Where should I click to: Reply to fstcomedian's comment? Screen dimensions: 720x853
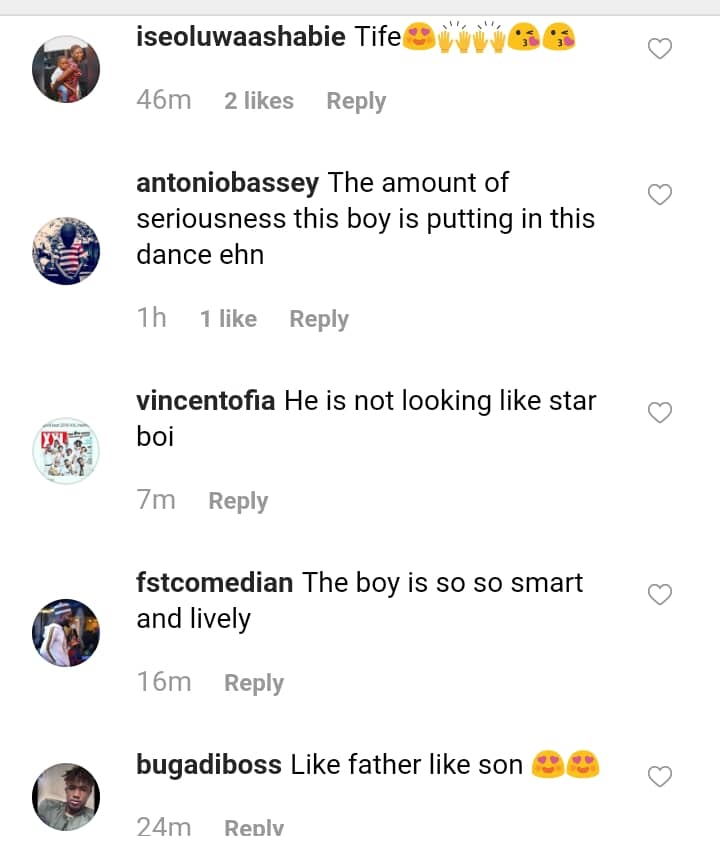254,683
